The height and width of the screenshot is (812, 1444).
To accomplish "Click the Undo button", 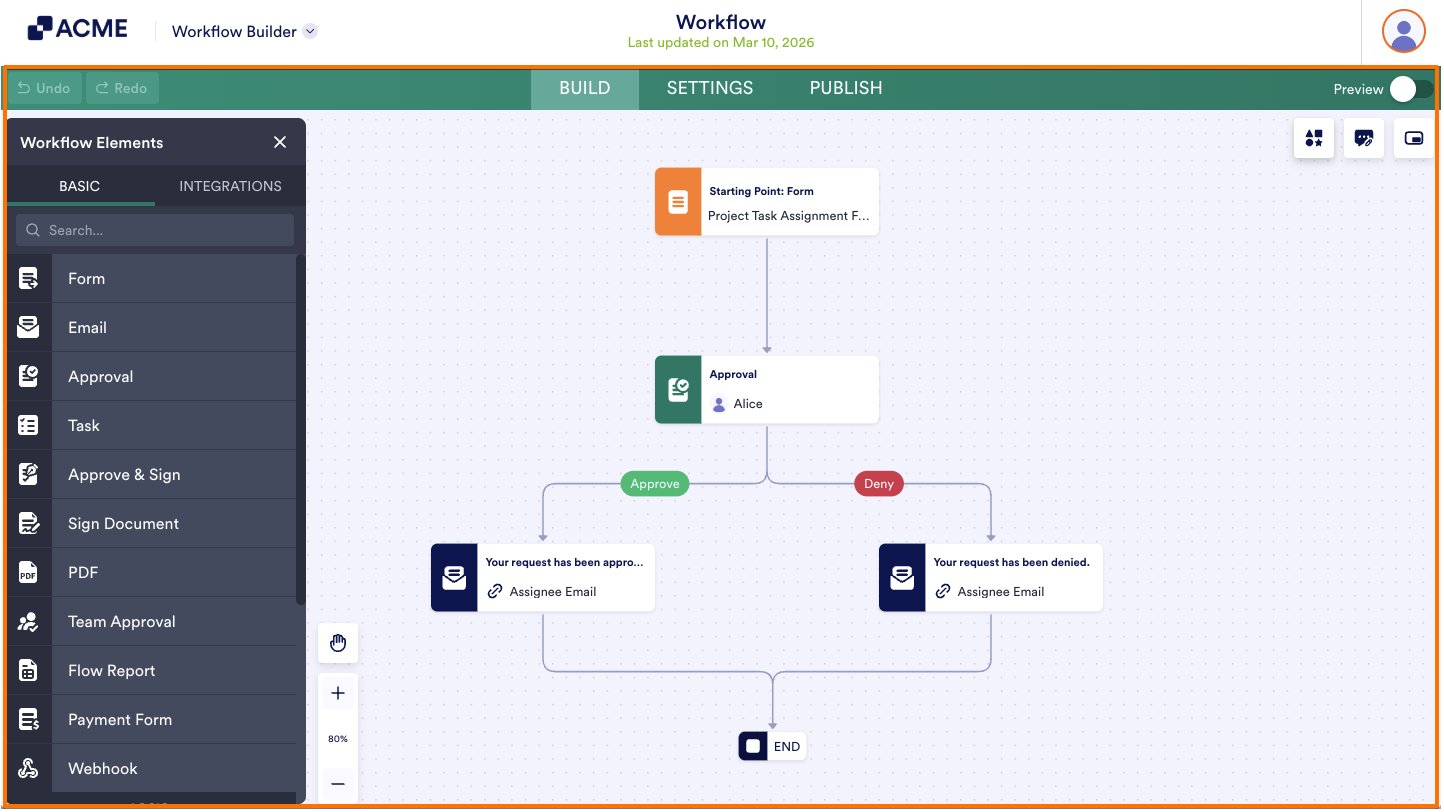I will 44,88.
